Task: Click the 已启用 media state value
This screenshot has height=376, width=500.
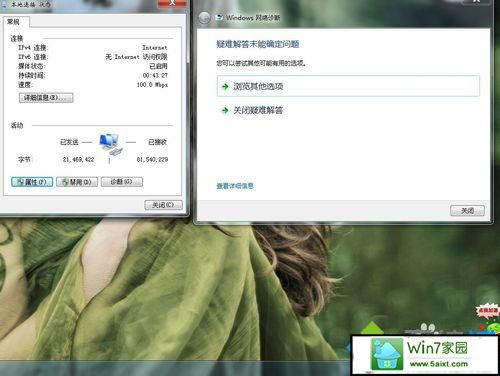Action: (158, 66)
